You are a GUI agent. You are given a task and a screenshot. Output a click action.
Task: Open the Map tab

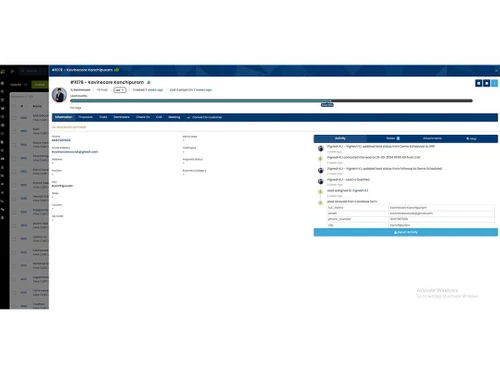click(x=471, y=139)
